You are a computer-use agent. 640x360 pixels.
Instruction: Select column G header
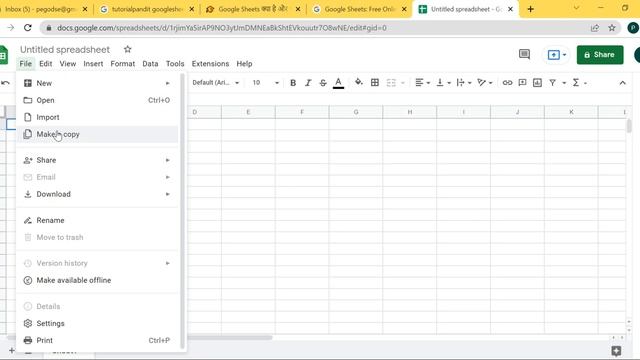pyautogui.click(x=356, y=112)
